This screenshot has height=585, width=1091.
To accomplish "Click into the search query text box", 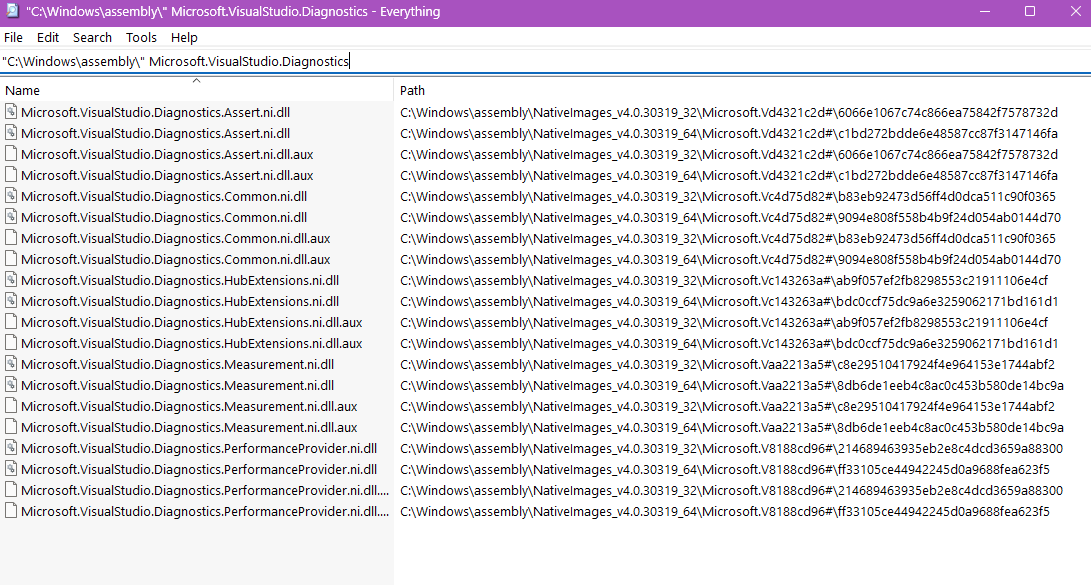I will coord(546,61).
